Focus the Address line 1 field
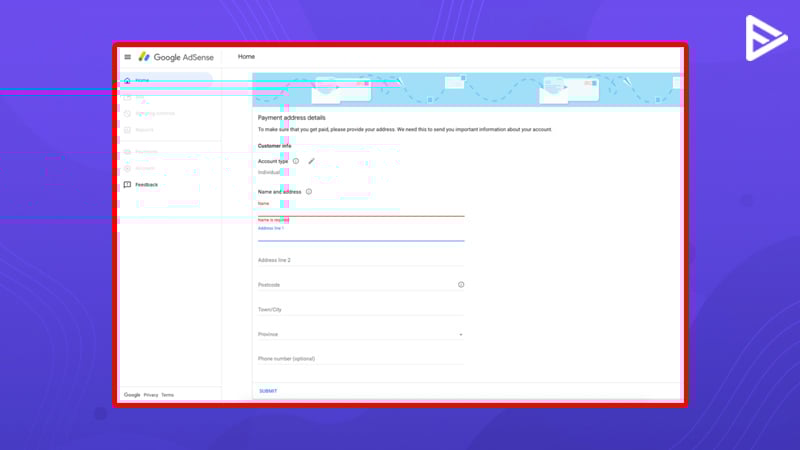This screenshot has height=450, width=800. pyautogui.click(x=361, y=233)
